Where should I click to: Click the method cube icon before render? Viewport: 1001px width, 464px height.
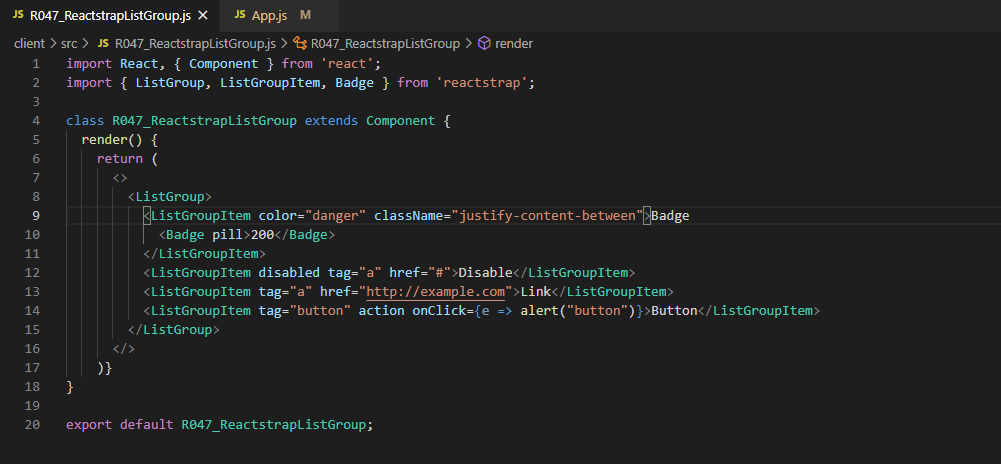(x=484, y=43)
